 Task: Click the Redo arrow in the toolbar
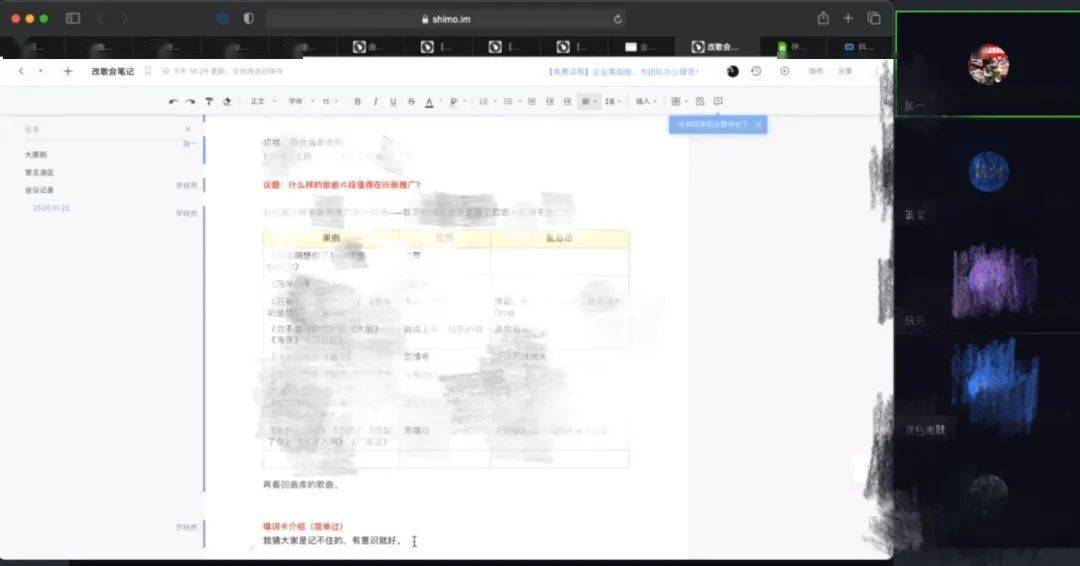click(x=190, y=101)
